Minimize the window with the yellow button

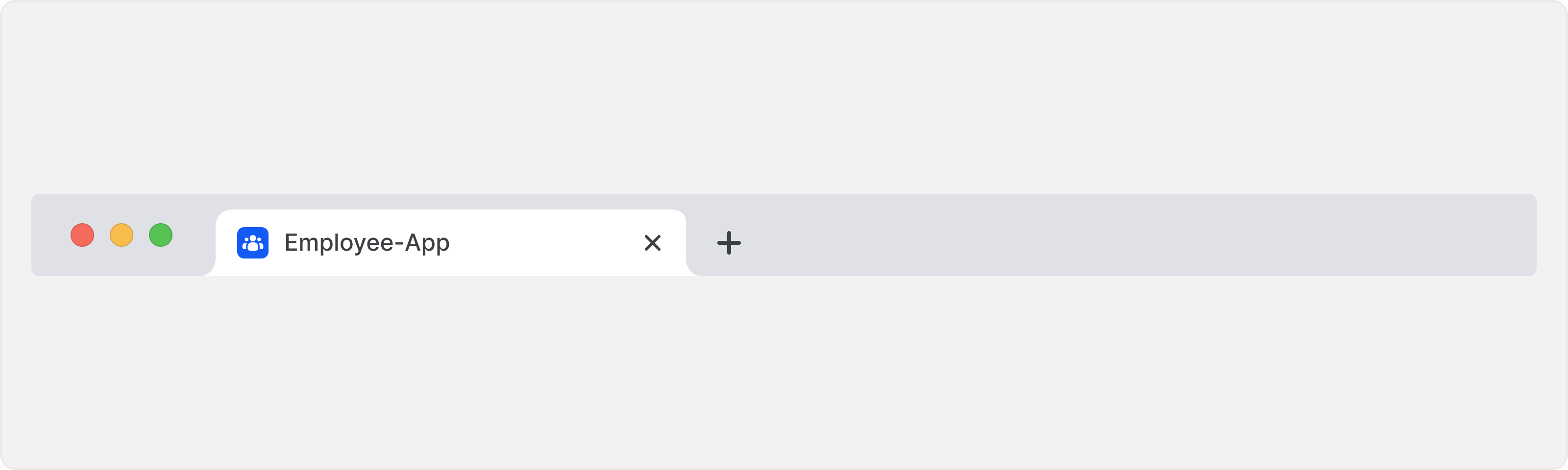coord(121,235)
